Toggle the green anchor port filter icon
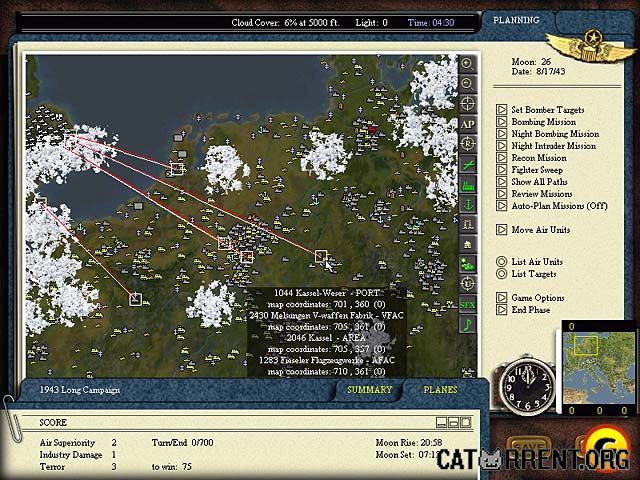The height and width of the screenshot is (480, 640). tap(467, 204)
